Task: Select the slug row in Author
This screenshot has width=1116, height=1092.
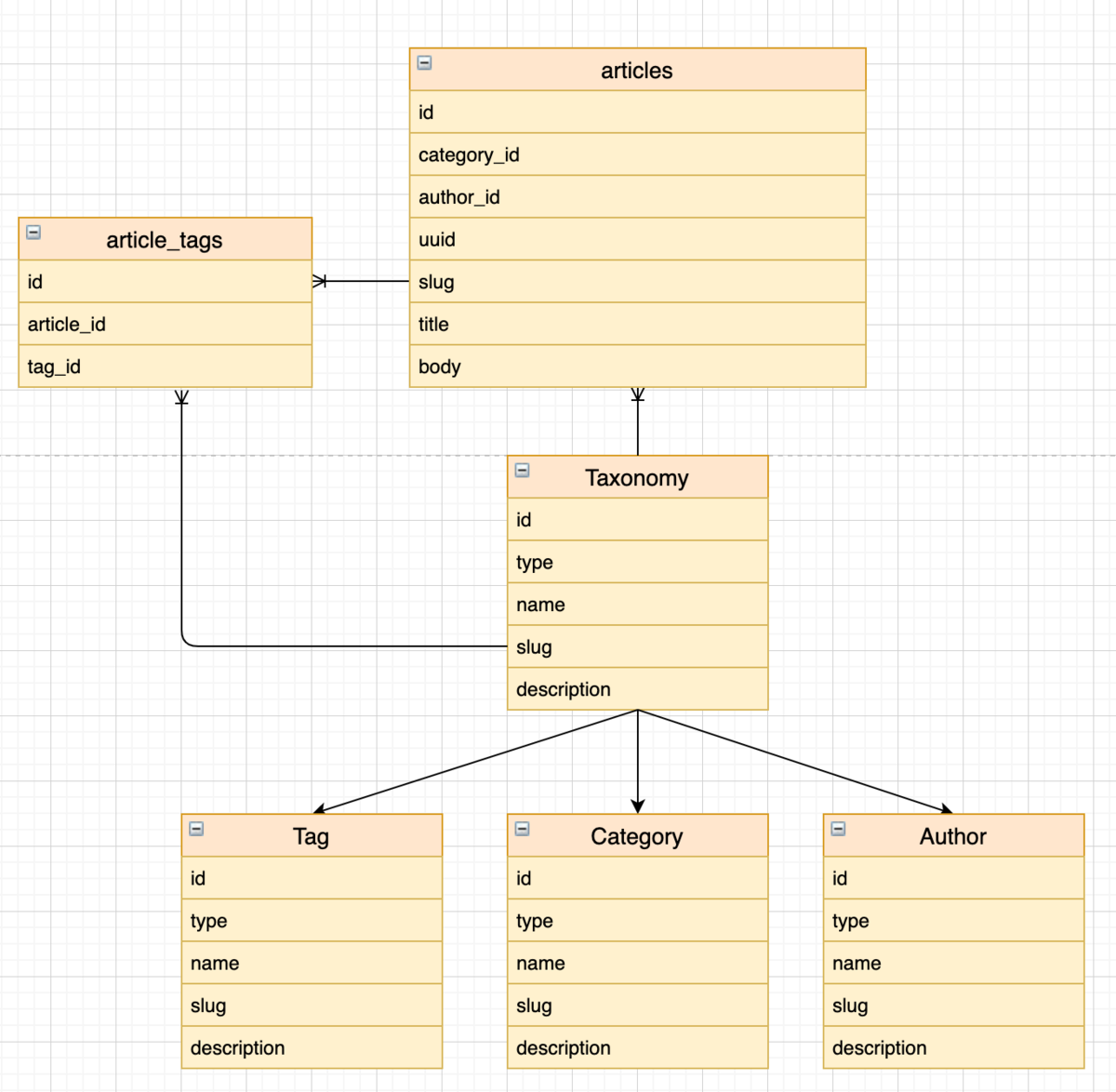Action: (x=954, y=1005)
